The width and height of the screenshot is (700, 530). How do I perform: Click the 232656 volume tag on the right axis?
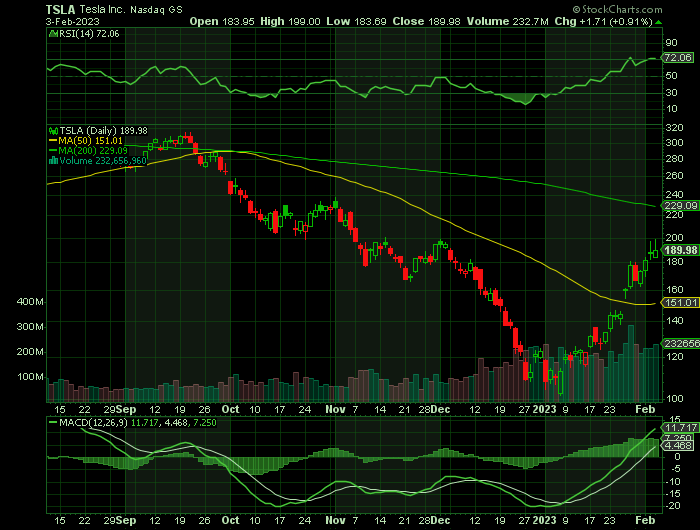point(681,344)
